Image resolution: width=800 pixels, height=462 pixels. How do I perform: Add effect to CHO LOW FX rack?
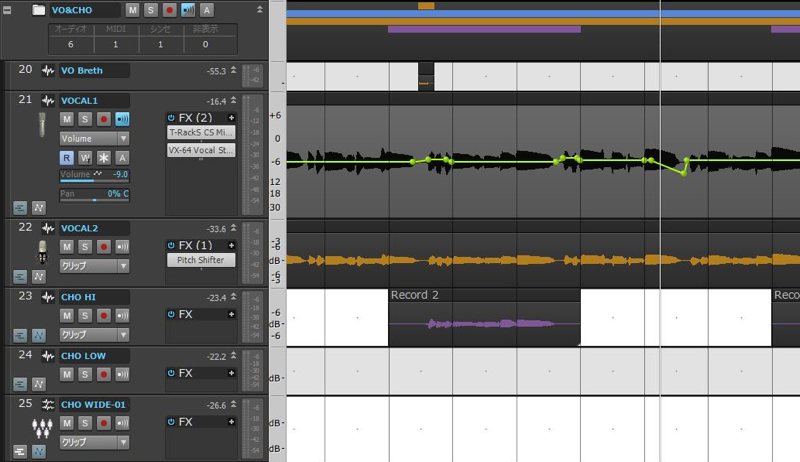tap(231, 373)
